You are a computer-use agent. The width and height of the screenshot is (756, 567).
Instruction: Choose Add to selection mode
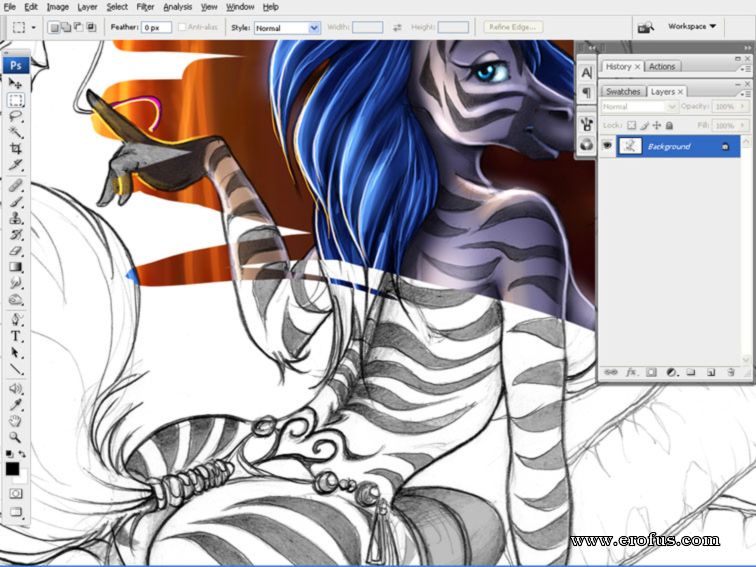point(67,27)
